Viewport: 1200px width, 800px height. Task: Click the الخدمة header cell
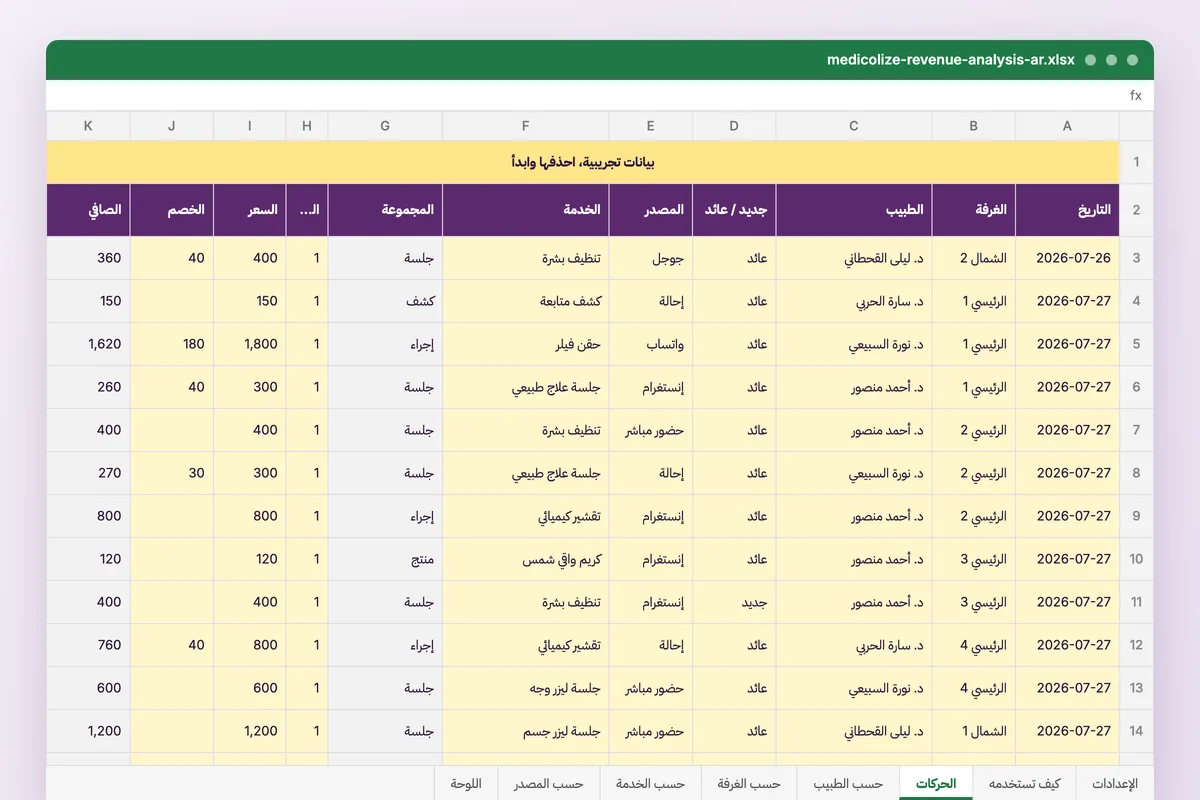pyautogui.click(x=526, y=210)
